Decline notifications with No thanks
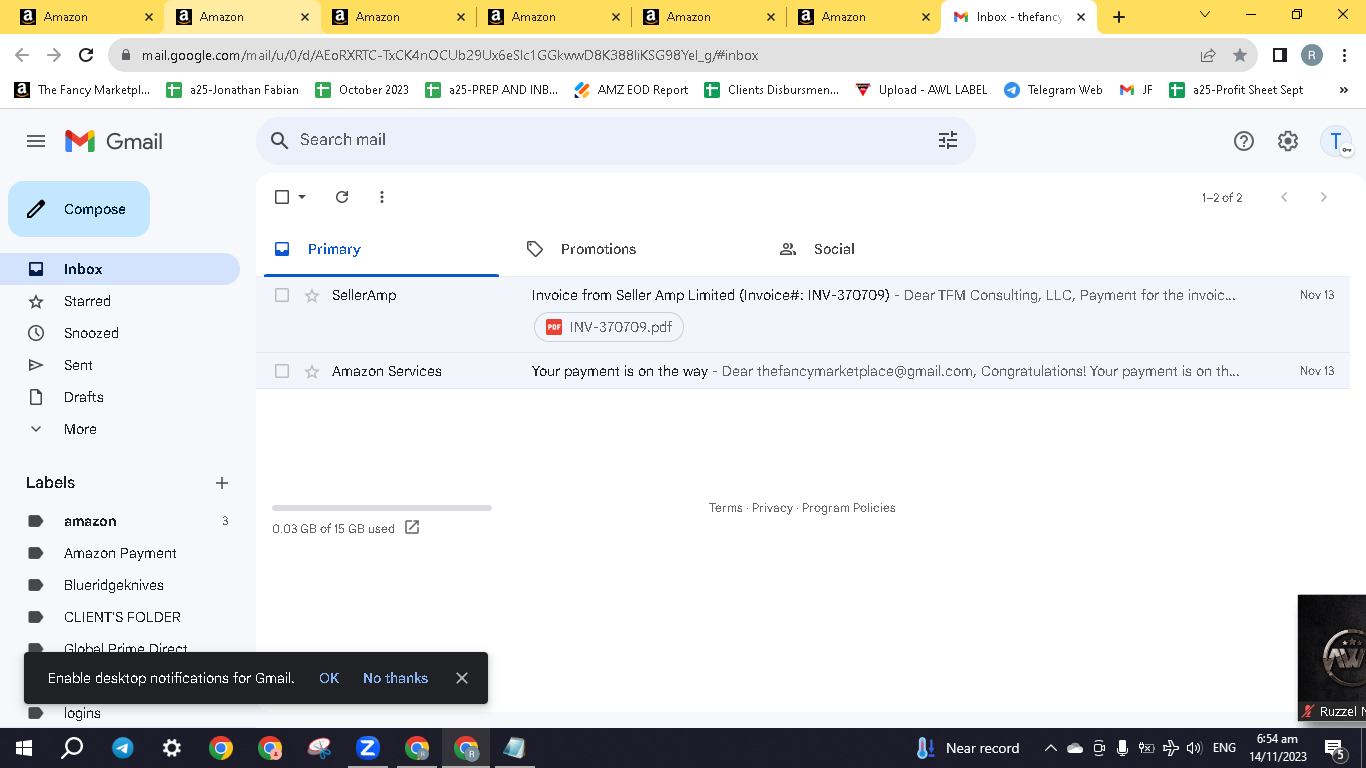Viewport: 1366px width, 768px height. 395,678
